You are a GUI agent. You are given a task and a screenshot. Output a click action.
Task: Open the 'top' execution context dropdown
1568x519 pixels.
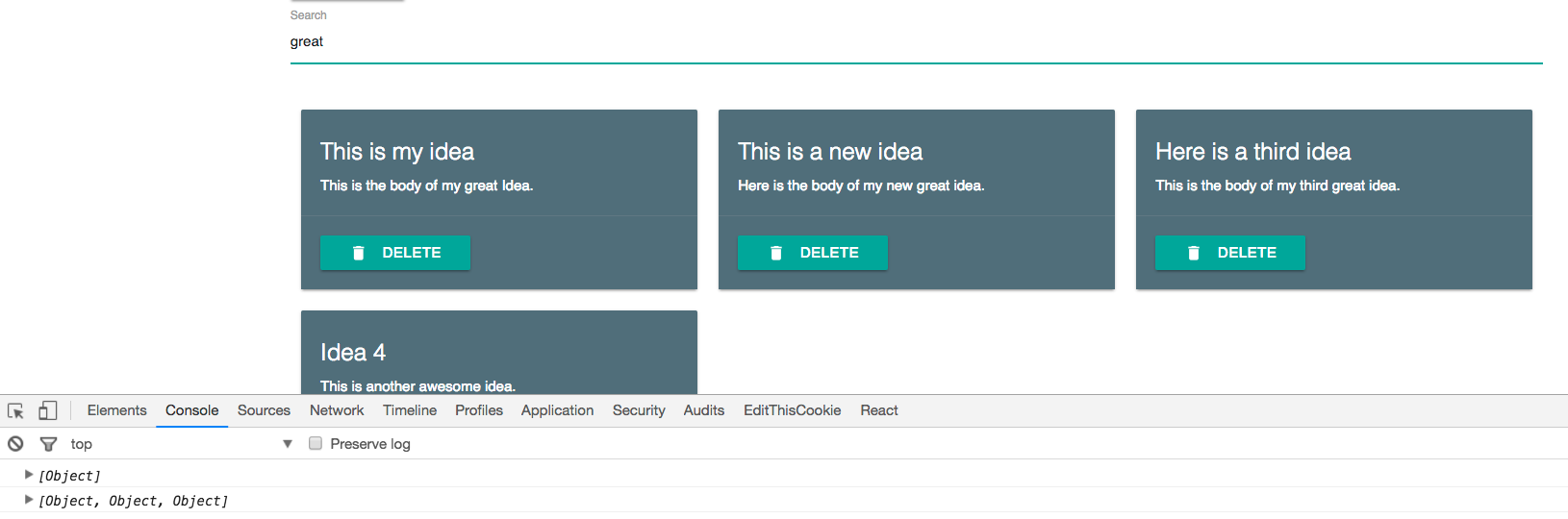pos(181,443)
